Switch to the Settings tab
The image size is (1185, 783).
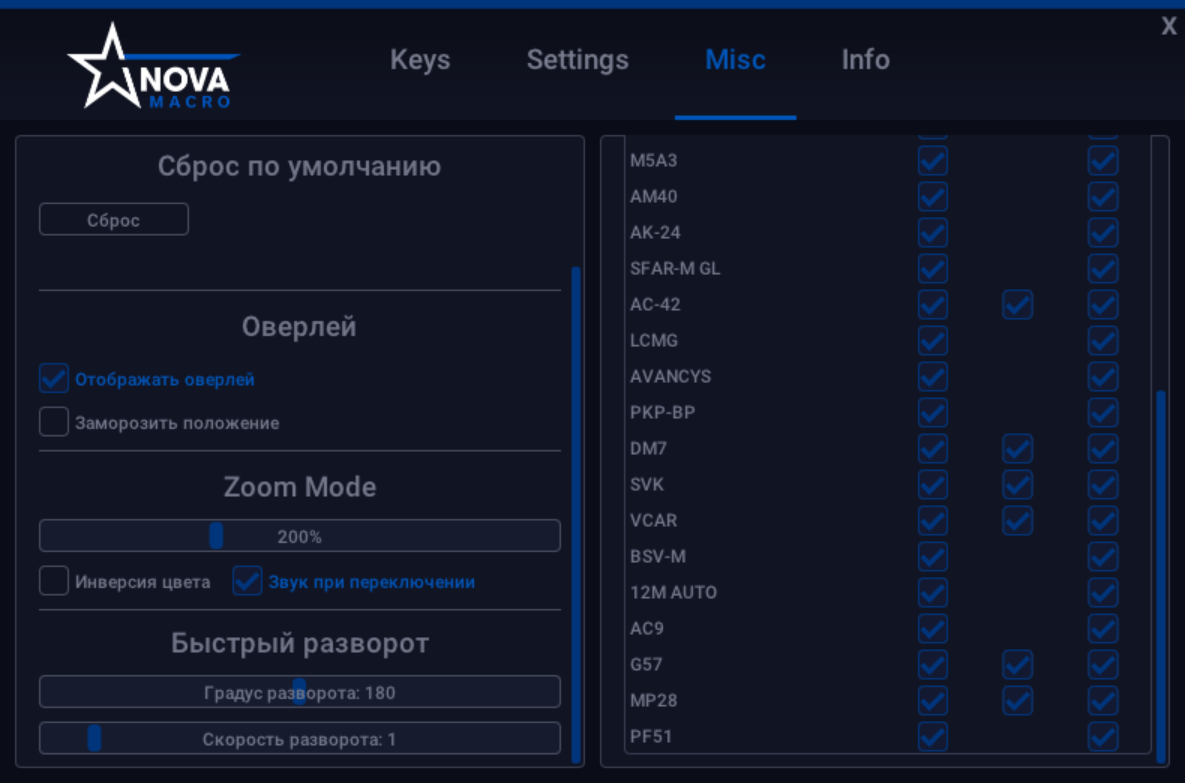click(x=577, y=60)
